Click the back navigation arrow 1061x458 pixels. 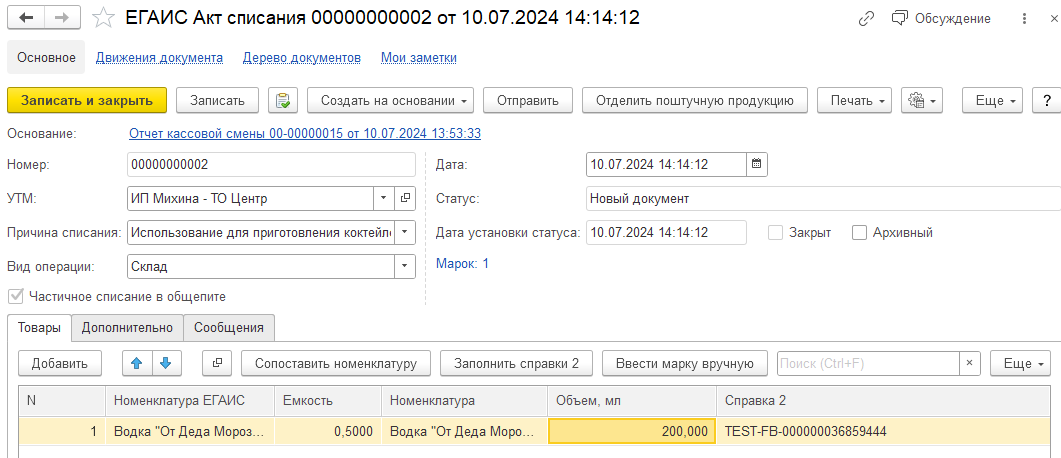tap(26, 18)
